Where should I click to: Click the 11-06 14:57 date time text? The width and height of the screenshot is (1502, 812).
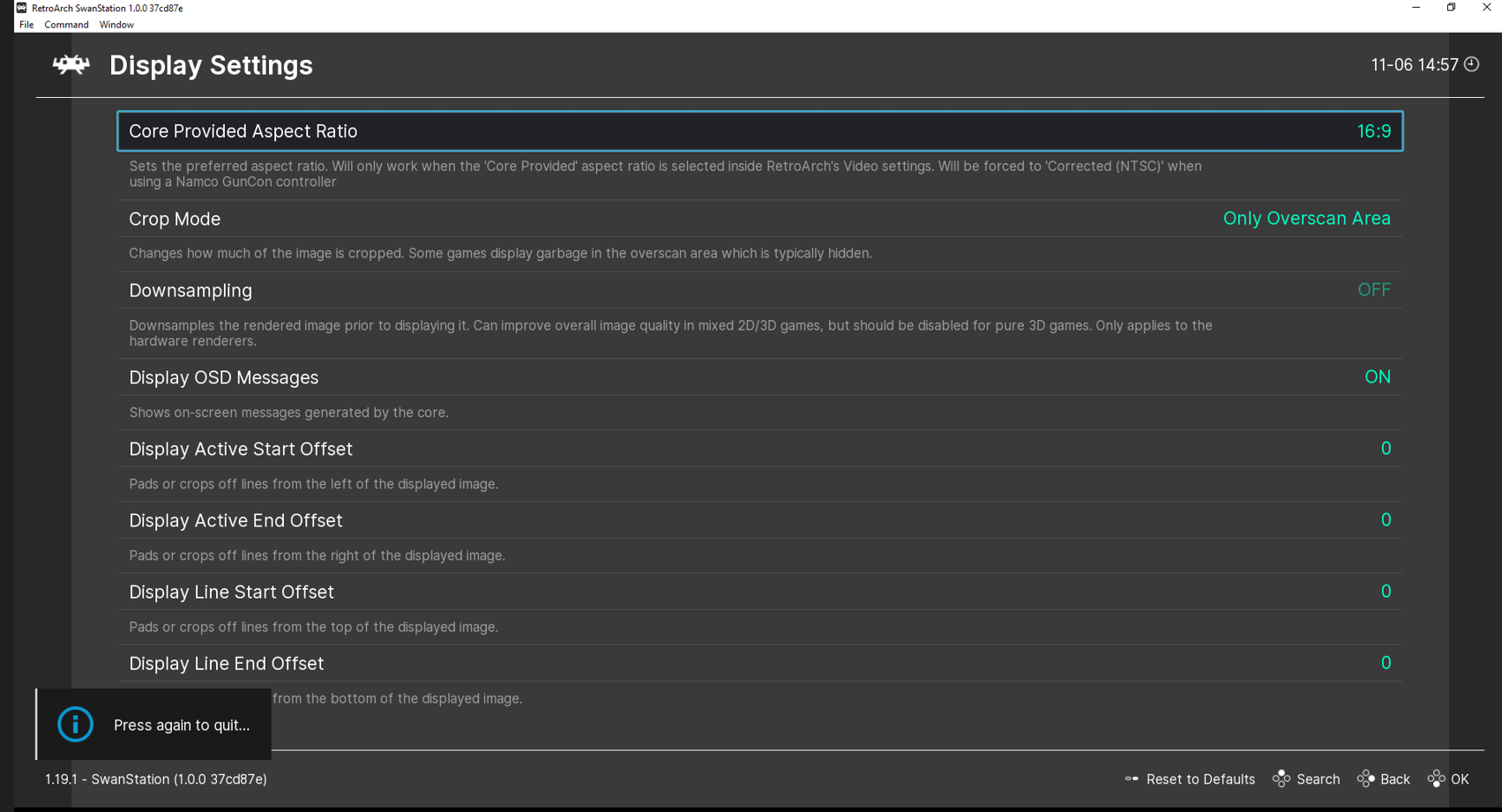(1415, 65)
